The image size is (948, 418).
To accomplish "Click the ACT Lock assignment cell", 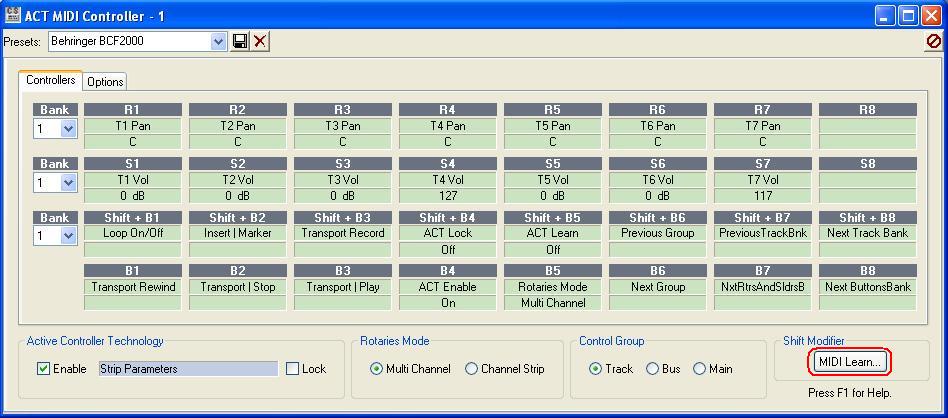I will (447, 233).
